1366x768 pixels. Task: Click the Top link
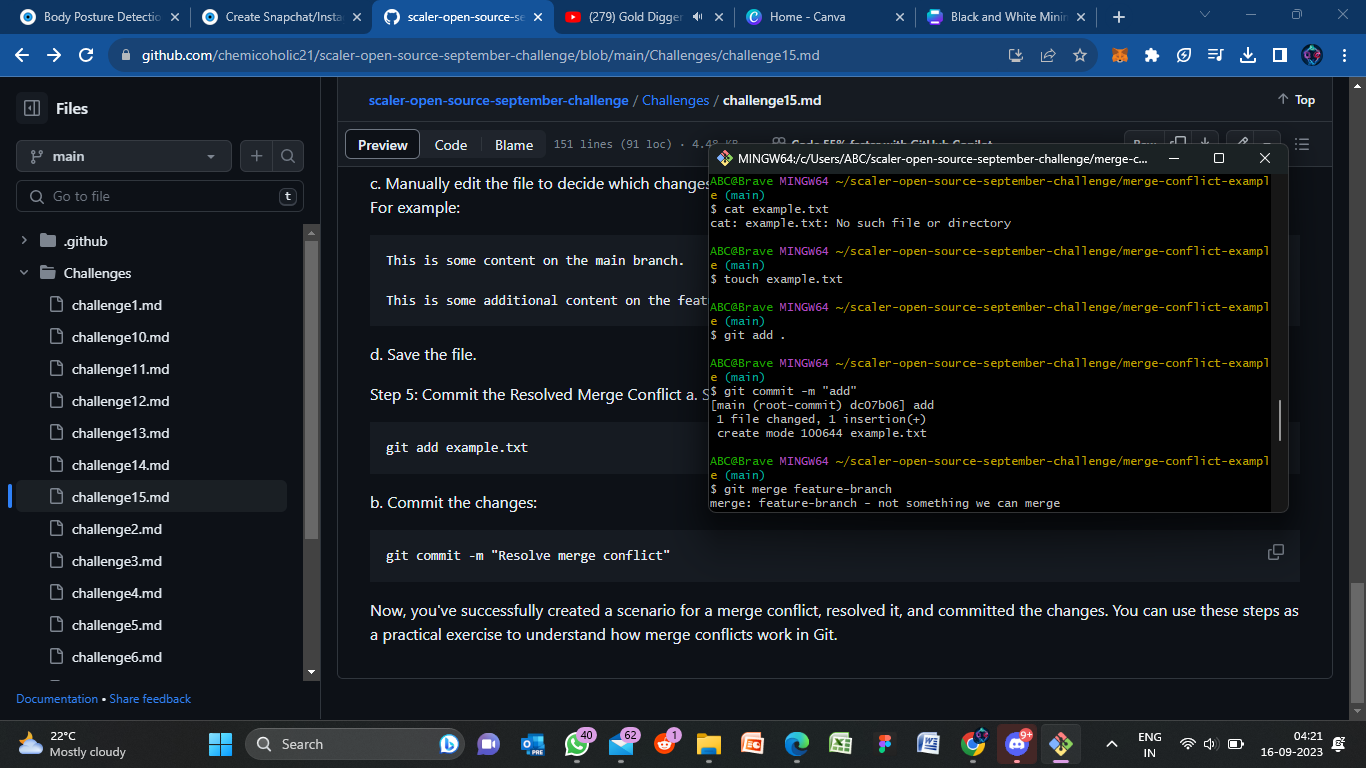(1296, 99)
